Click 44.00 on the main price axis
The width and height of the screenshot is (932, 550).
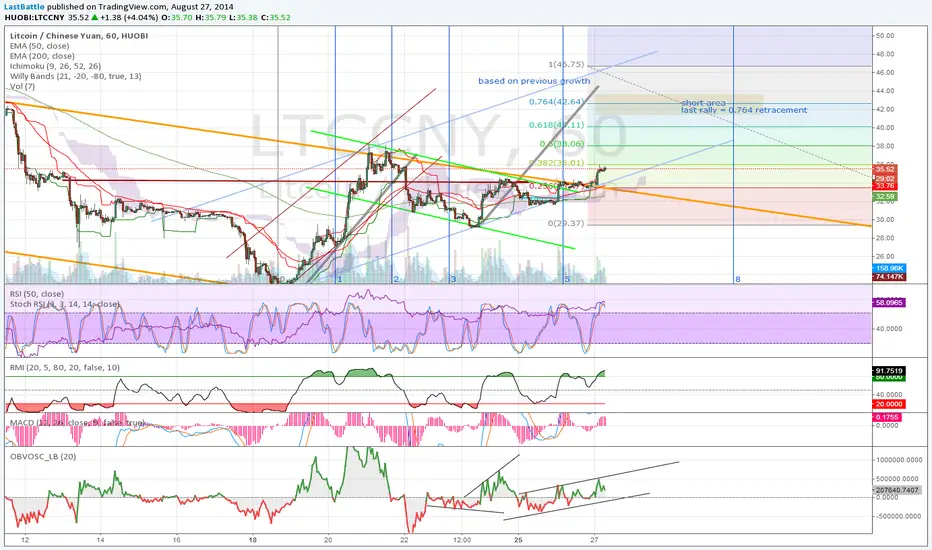pos(884,91)
